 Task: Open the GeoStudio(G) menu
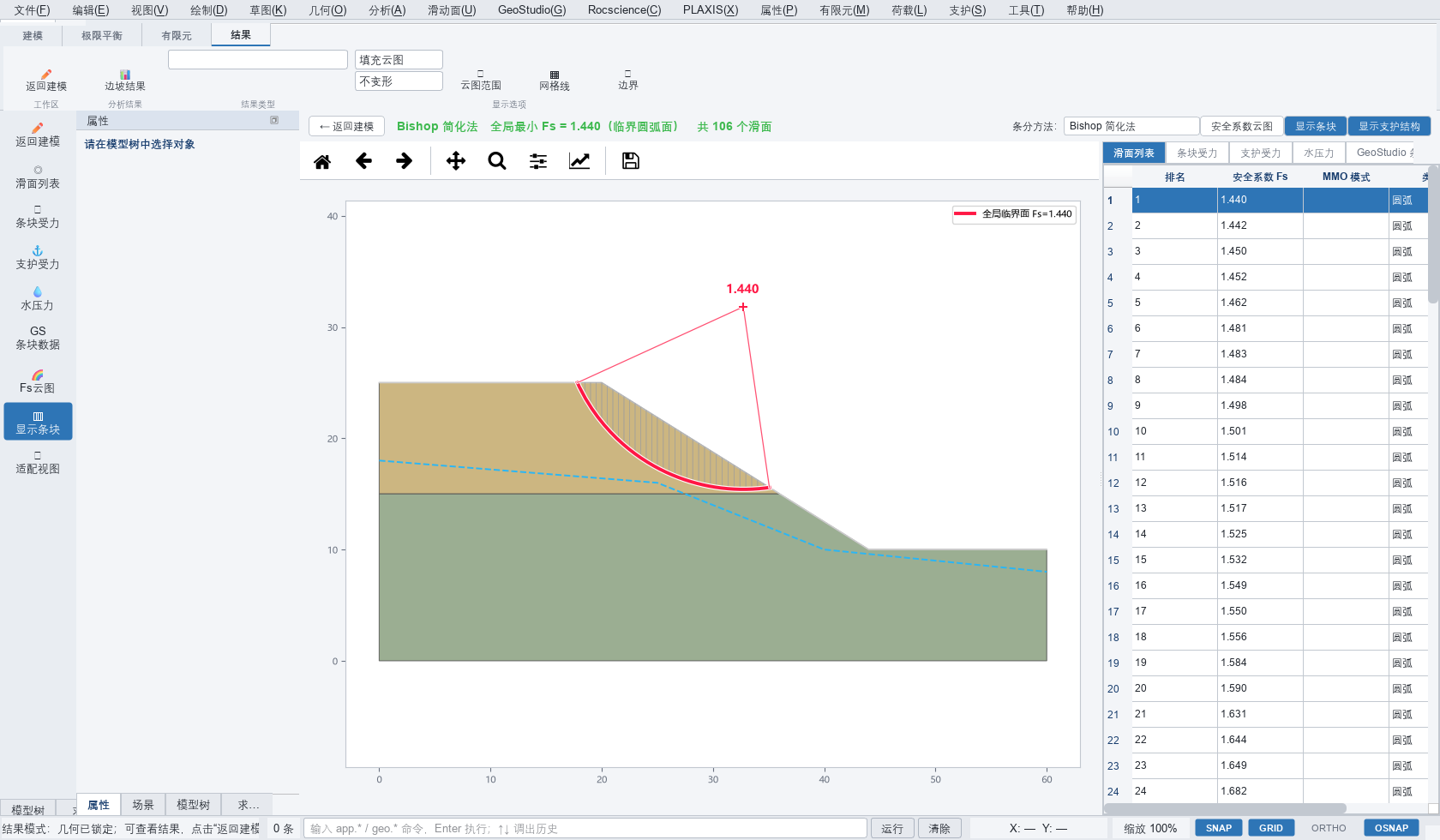[531, 10]
